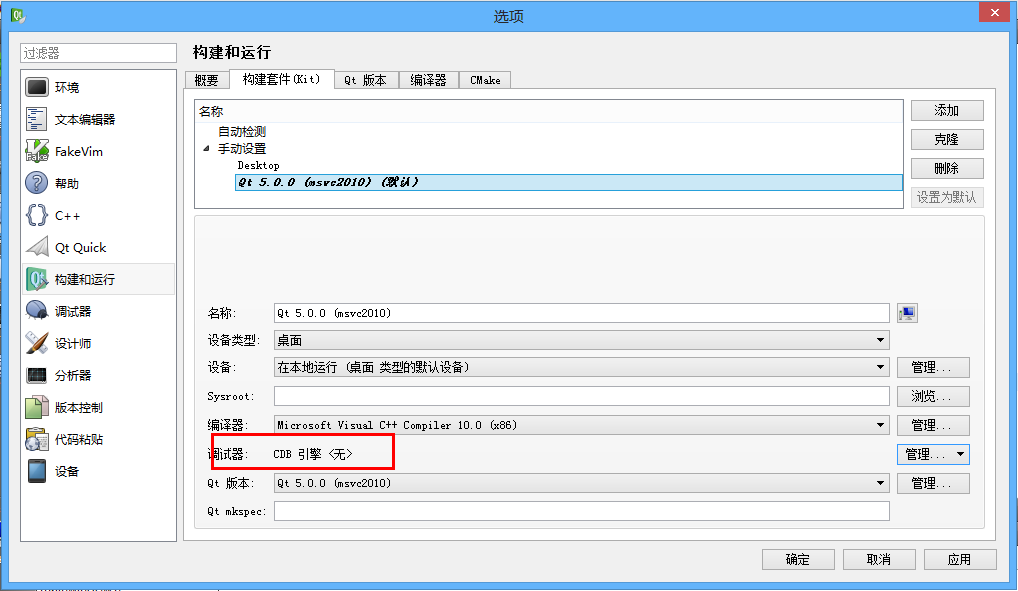Switch to the CMake tab
The width and height of the screenshot is (1018, 591).
click(x=484, y=80)
